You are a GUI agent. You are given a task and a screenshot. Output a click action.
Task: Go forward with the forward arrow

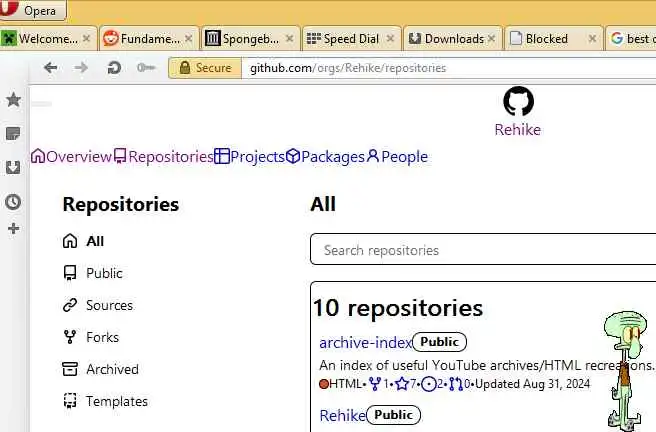81,67
